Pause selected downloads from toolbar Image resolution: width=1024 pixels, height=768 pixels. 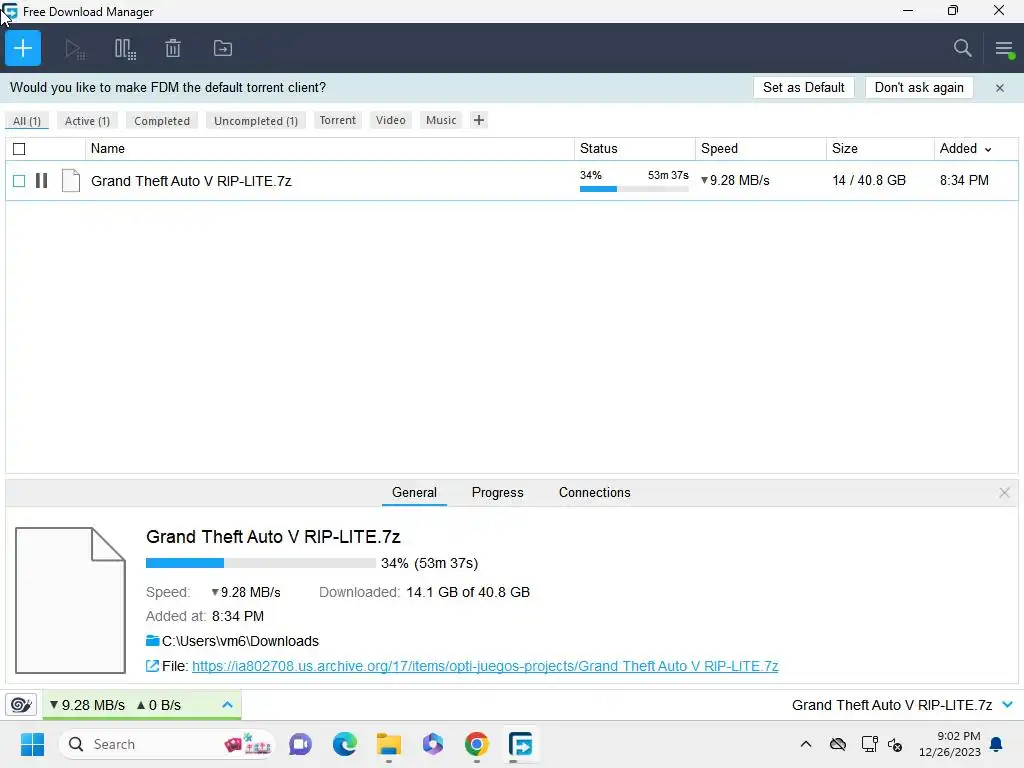point(125,49)
